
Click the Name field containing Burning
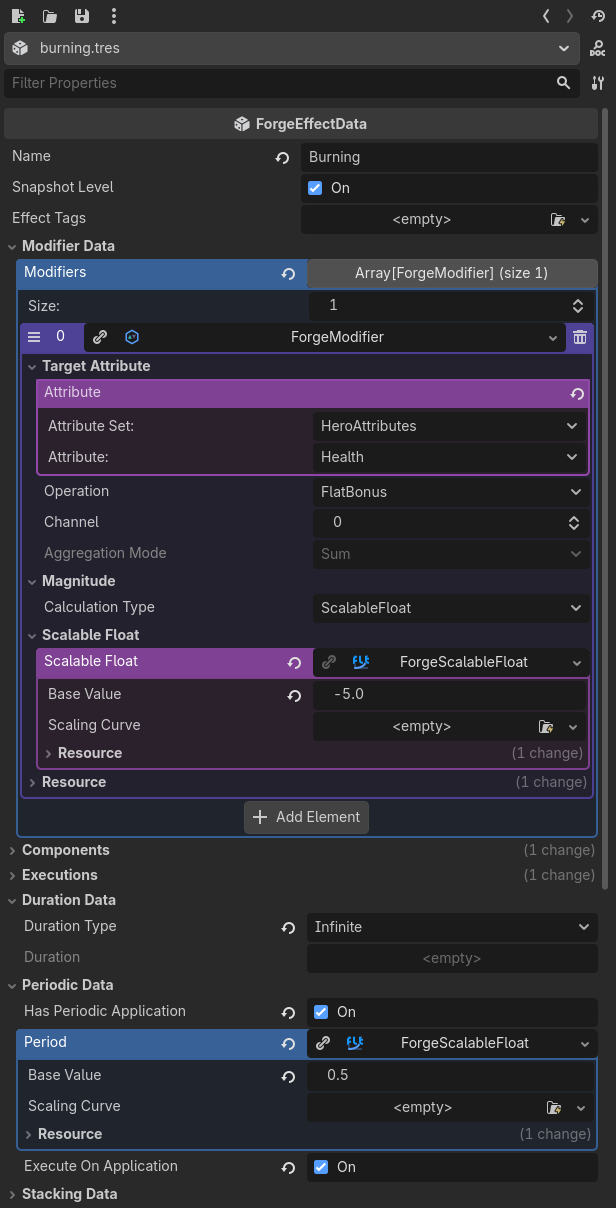tap(449, 157)
